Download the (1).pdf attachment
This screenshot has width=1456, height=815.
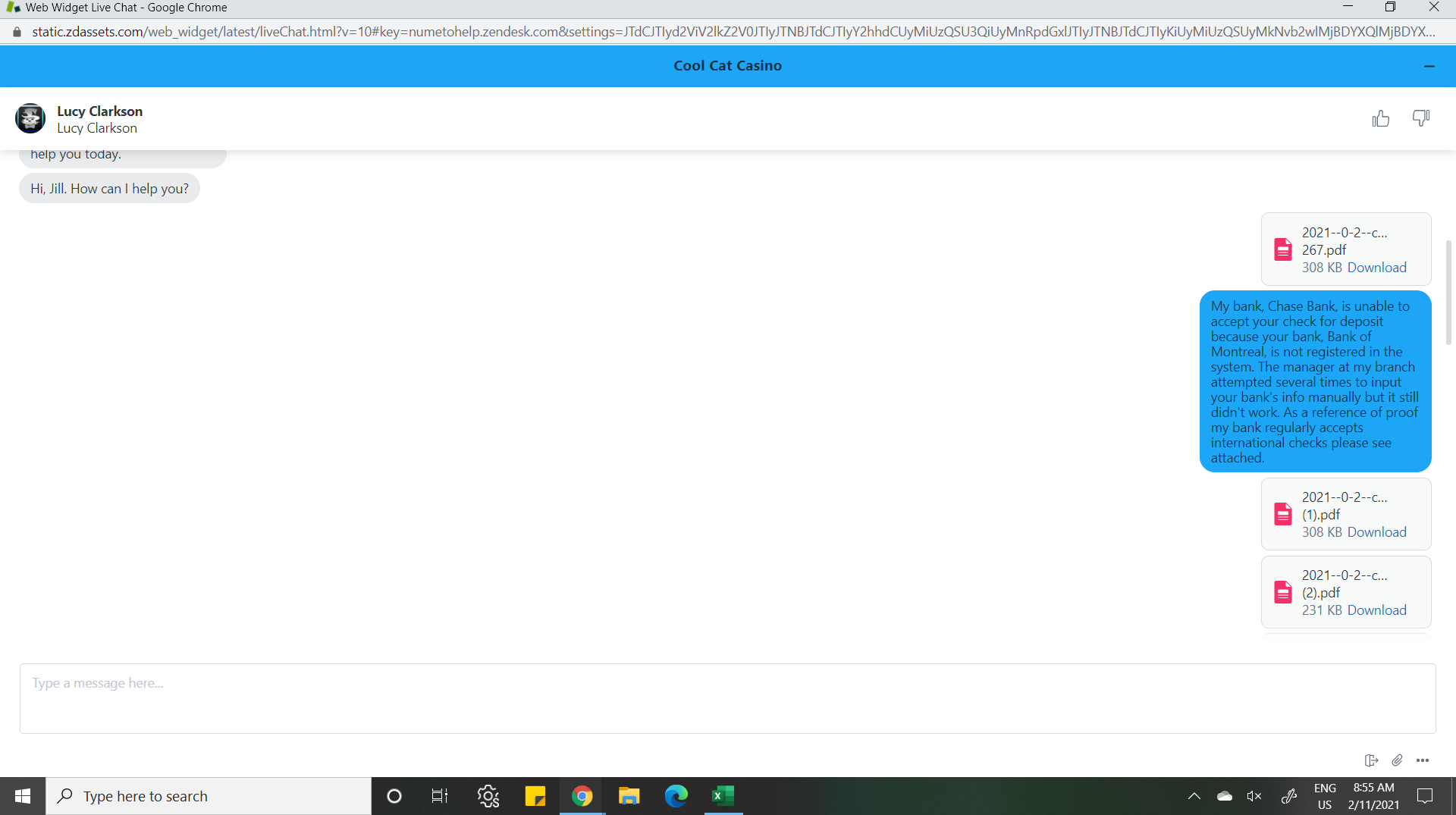click(x=1377, y=532)
